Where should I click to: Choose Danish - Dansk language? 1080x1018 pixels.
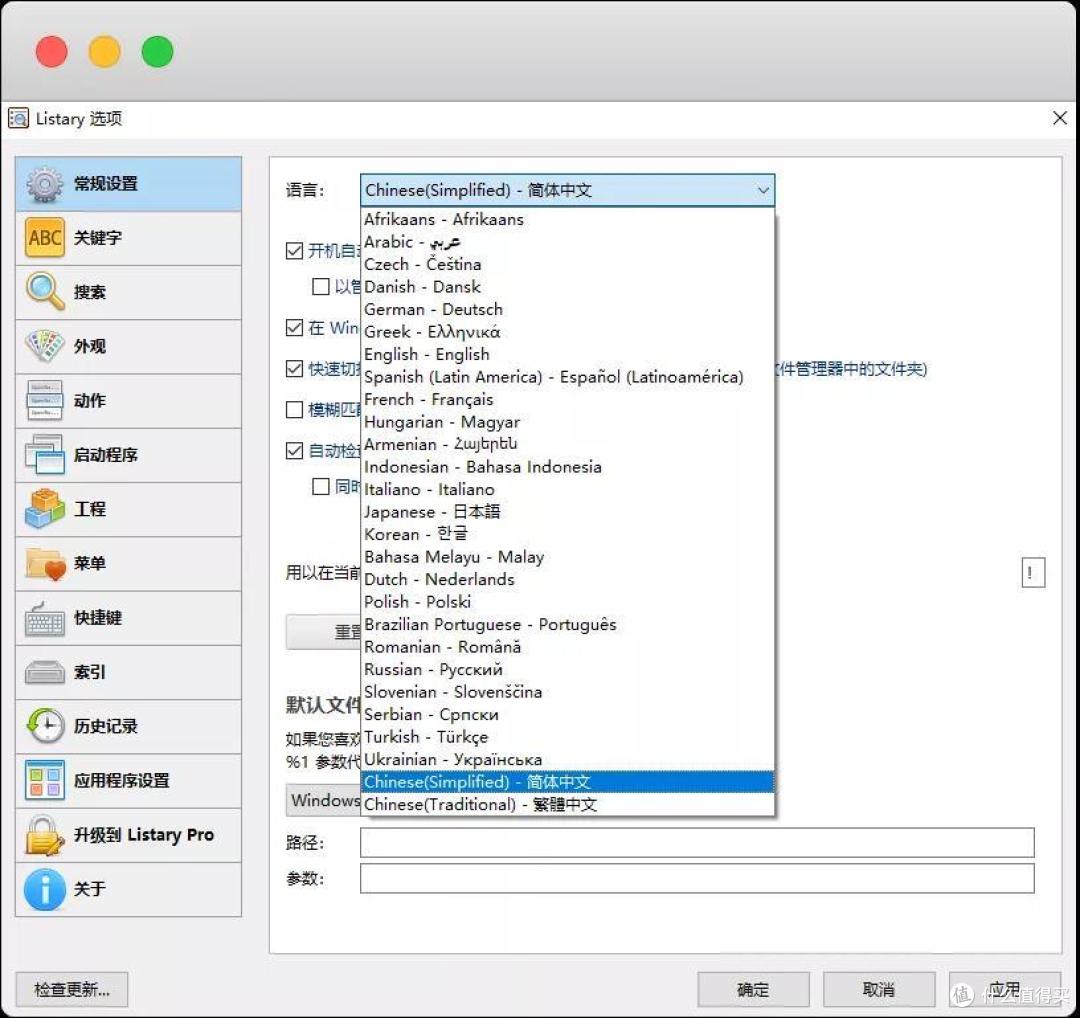click(568, 287)
